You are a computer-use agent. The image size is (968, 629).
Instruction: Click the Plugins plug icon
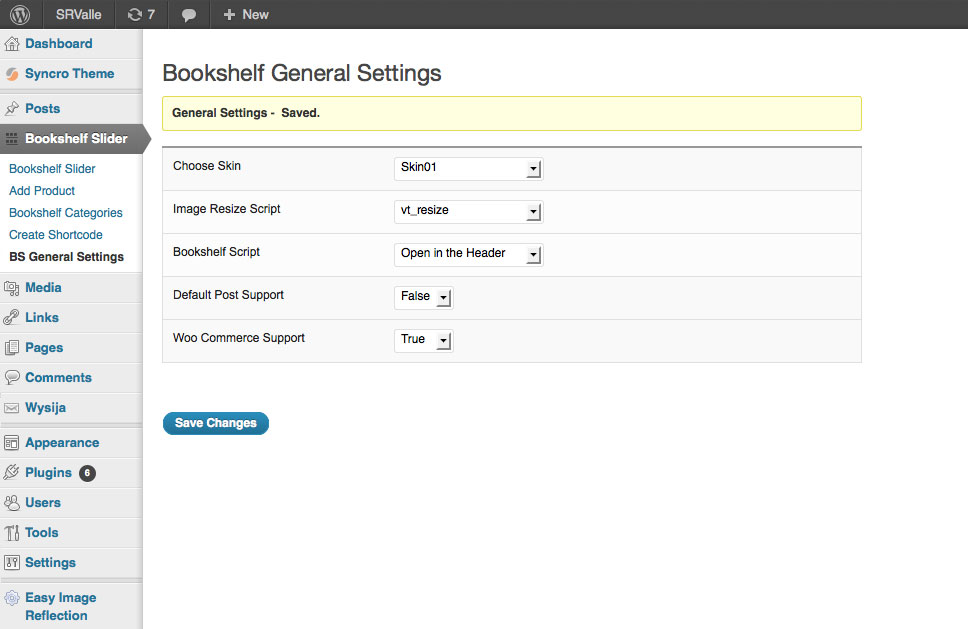click(x=12, y=473)
